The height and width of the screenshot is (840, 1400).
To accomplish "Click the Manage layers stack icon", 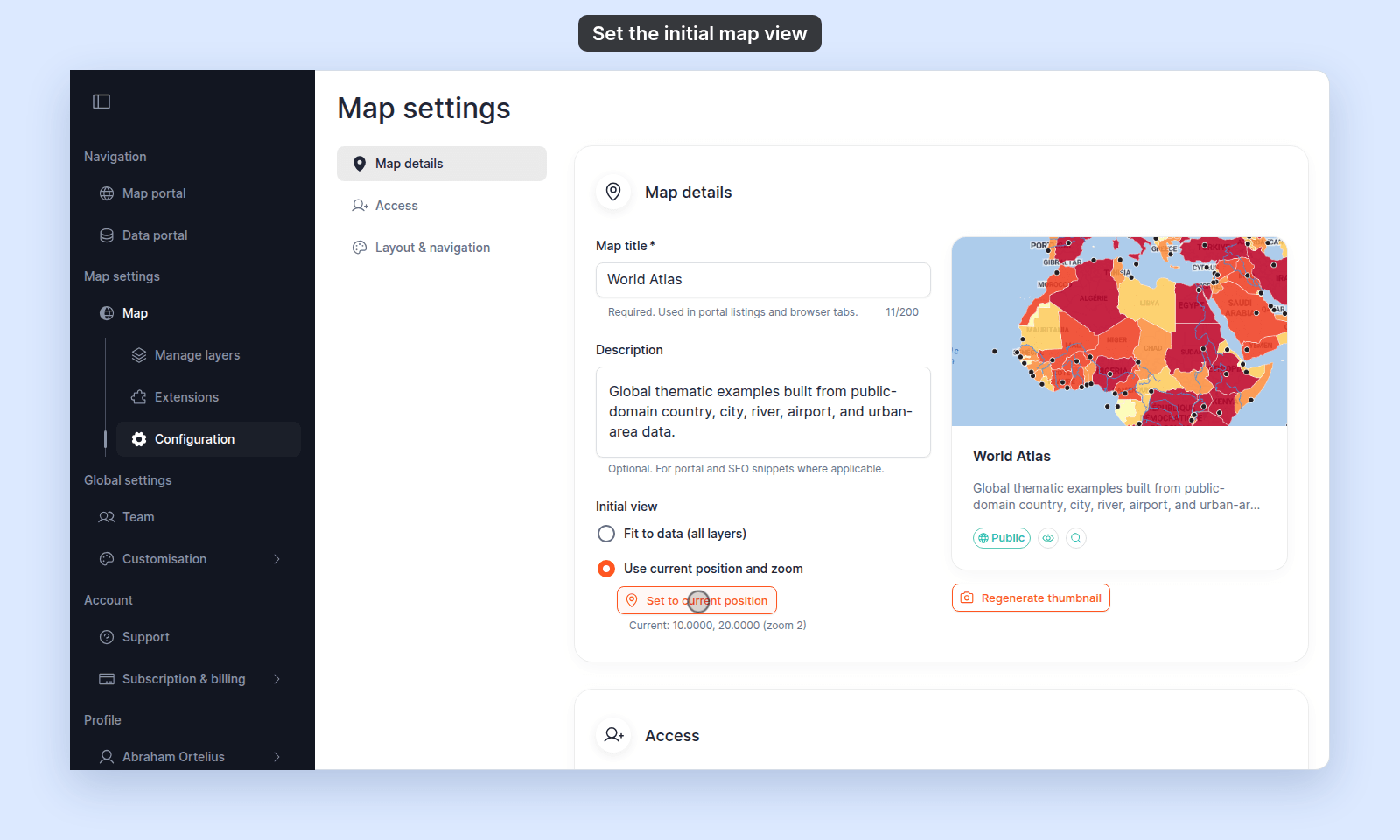I will 139,355.
